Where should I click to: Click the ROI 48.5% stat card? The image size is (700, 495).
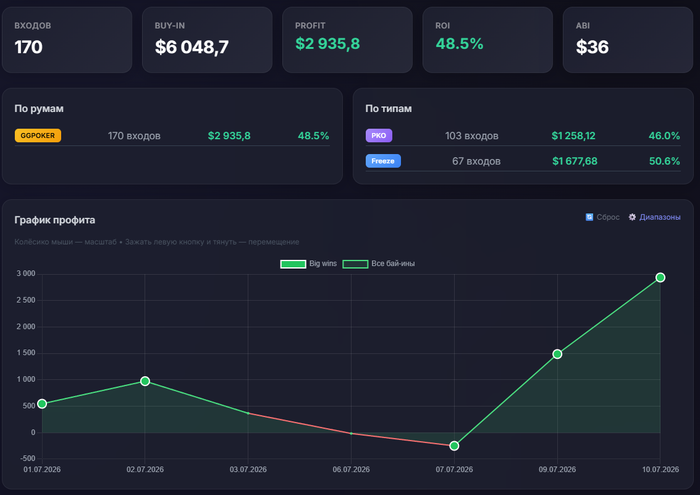[488, 40]
